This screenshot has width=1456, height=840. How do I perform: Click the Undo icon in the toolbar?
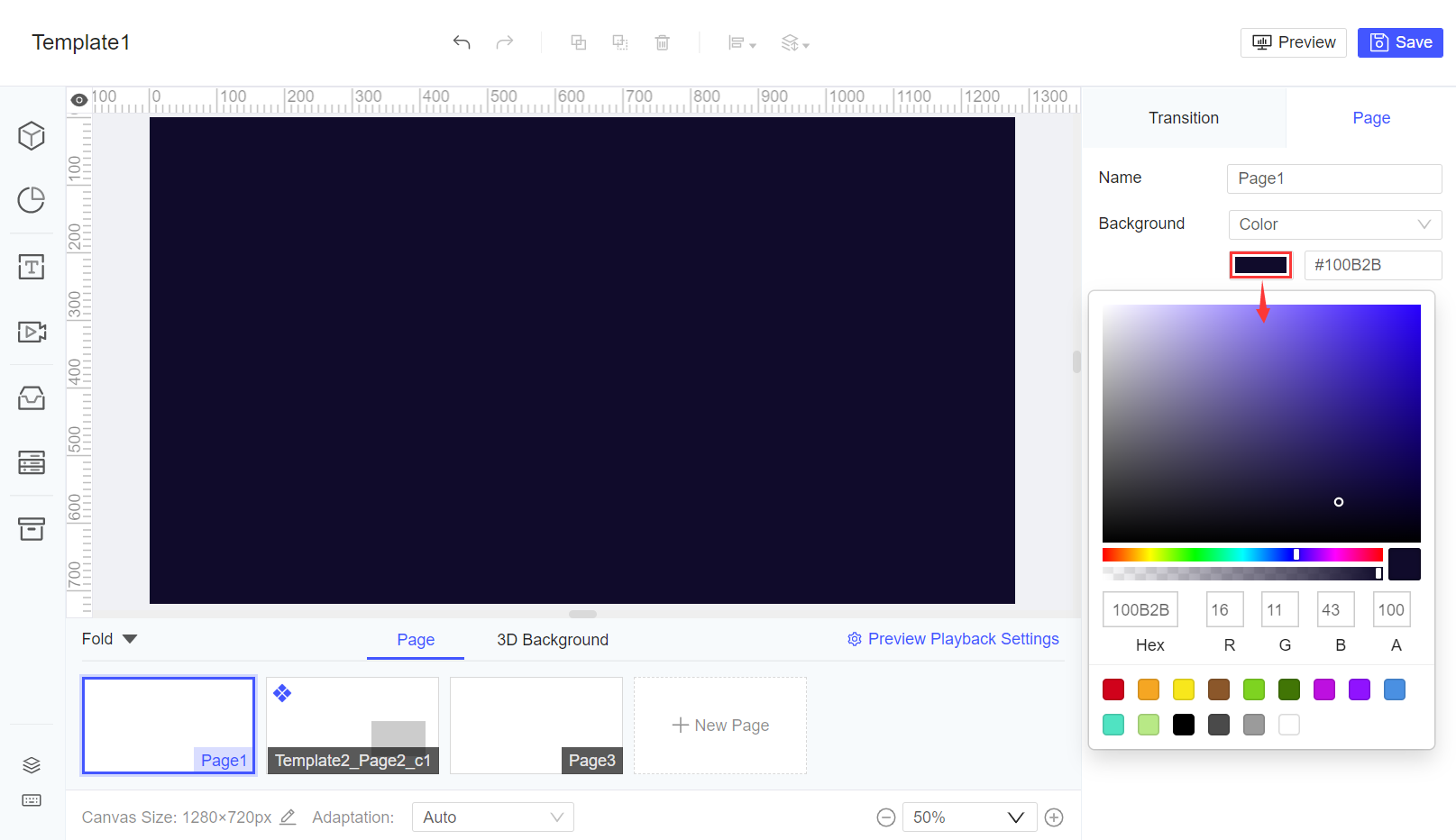click(461, 42)
